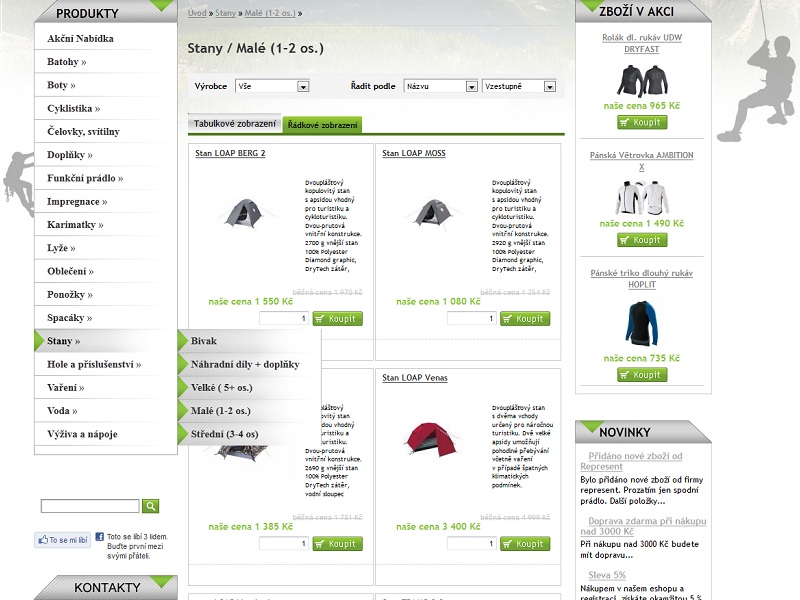Open the 'Doprava zdarma' news link
This screenshot has height=600, width=800.
pos(647,526)
